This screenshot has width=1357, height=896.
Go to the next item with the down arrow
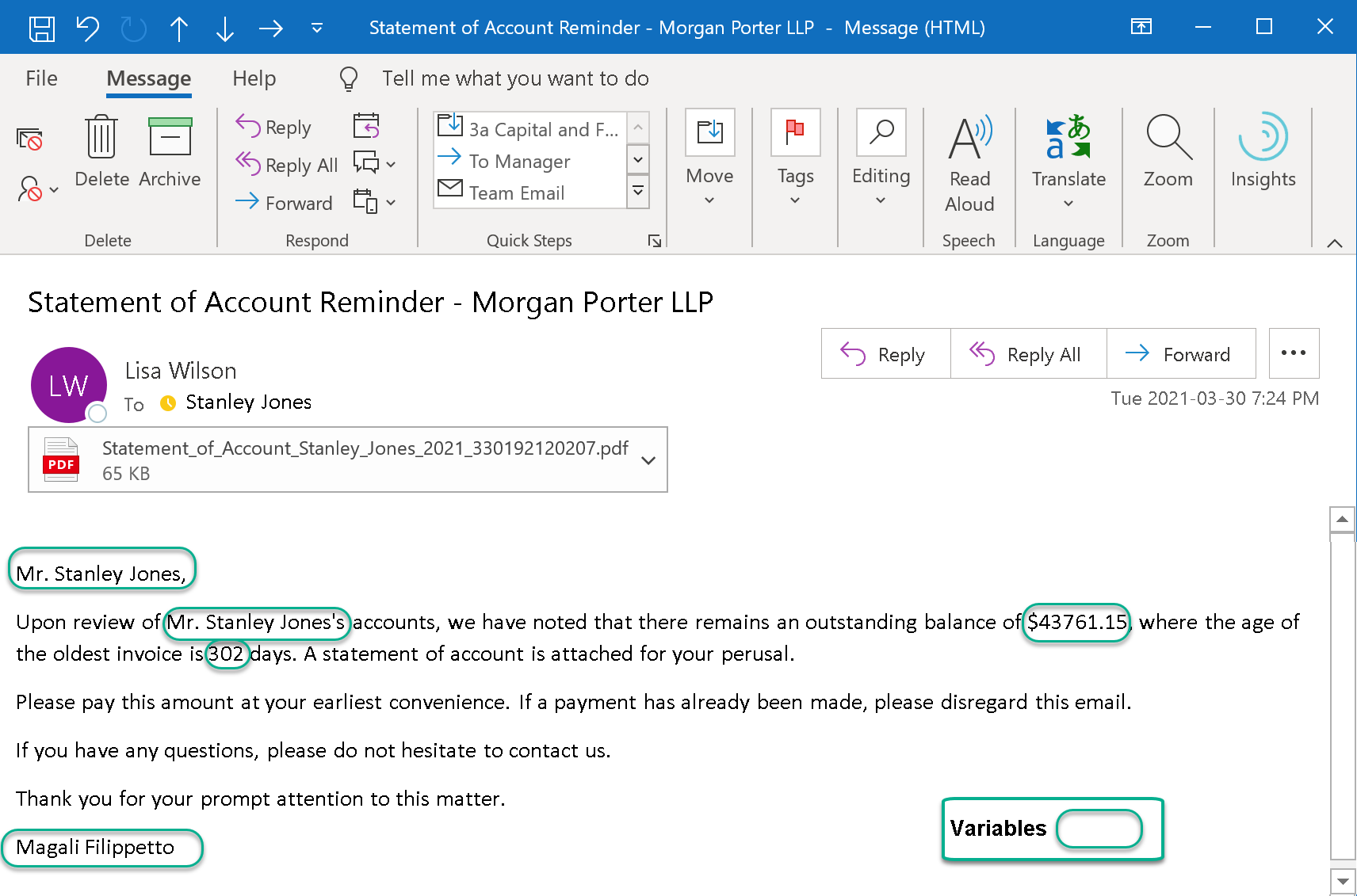pyautogui.click(x=225, y=29)
